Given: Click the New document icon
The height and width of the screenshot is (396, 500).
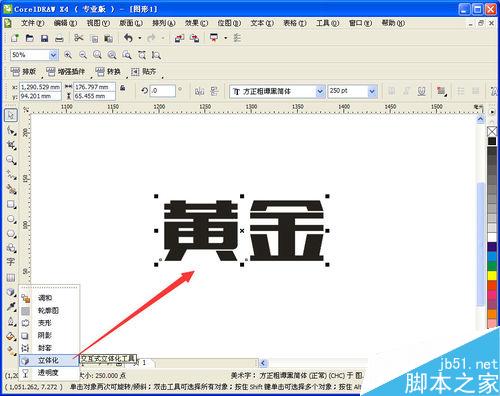Looking at the screenshot, I should pos(15,38).
